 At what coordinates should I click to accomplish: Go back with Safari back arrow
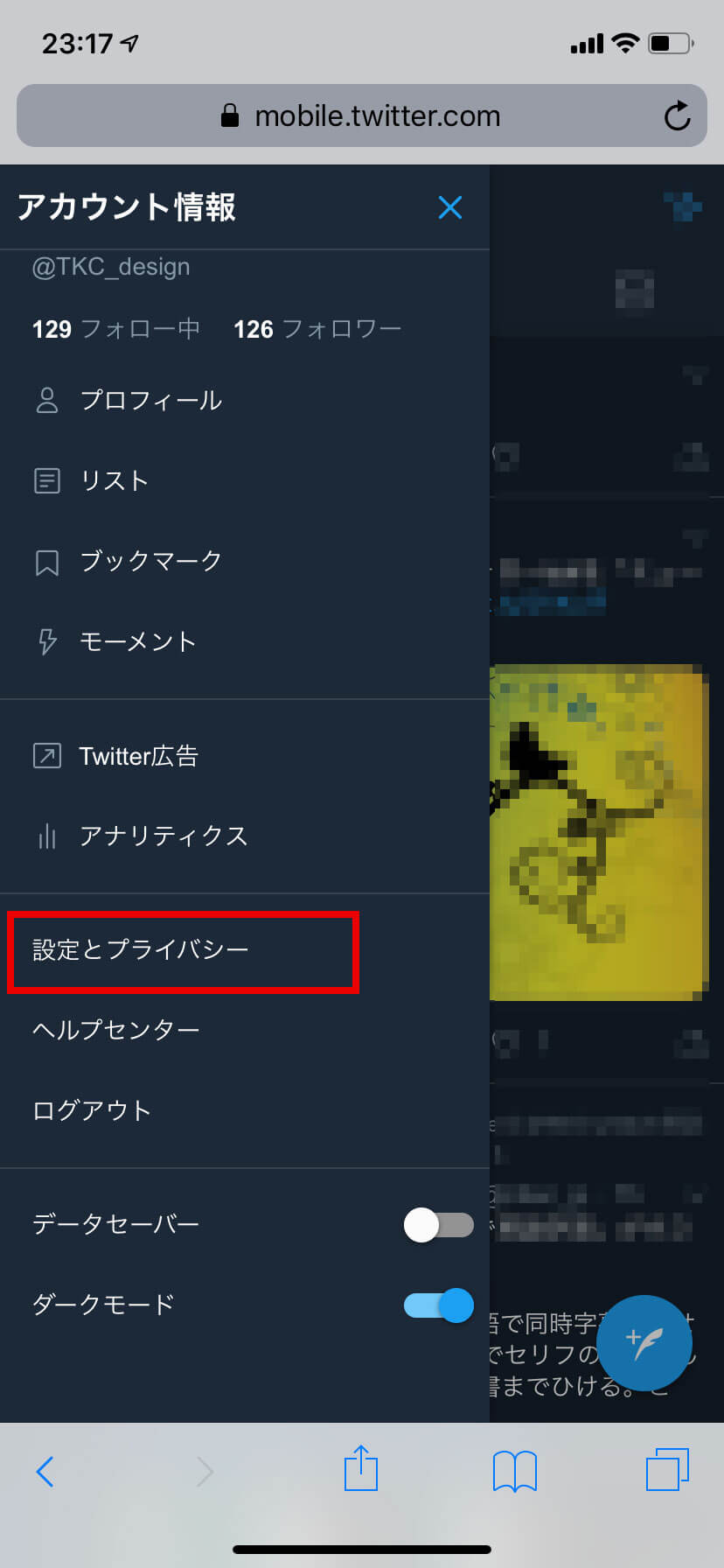point(45,1471)
